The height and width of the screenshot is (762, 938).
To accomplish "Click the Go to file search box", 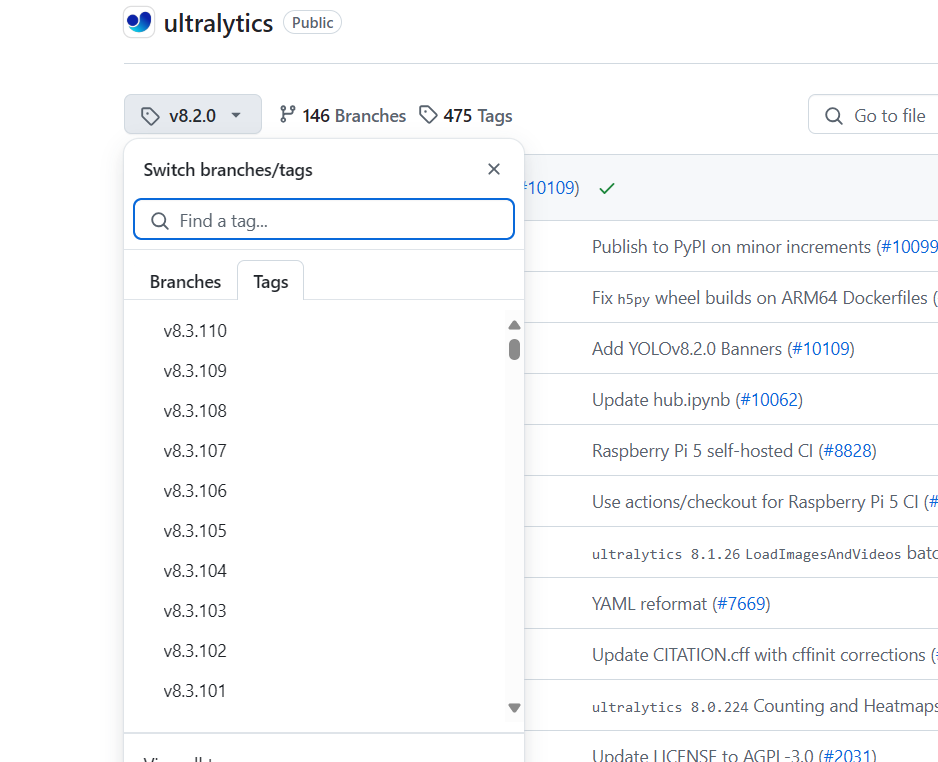I will [873, 114].
